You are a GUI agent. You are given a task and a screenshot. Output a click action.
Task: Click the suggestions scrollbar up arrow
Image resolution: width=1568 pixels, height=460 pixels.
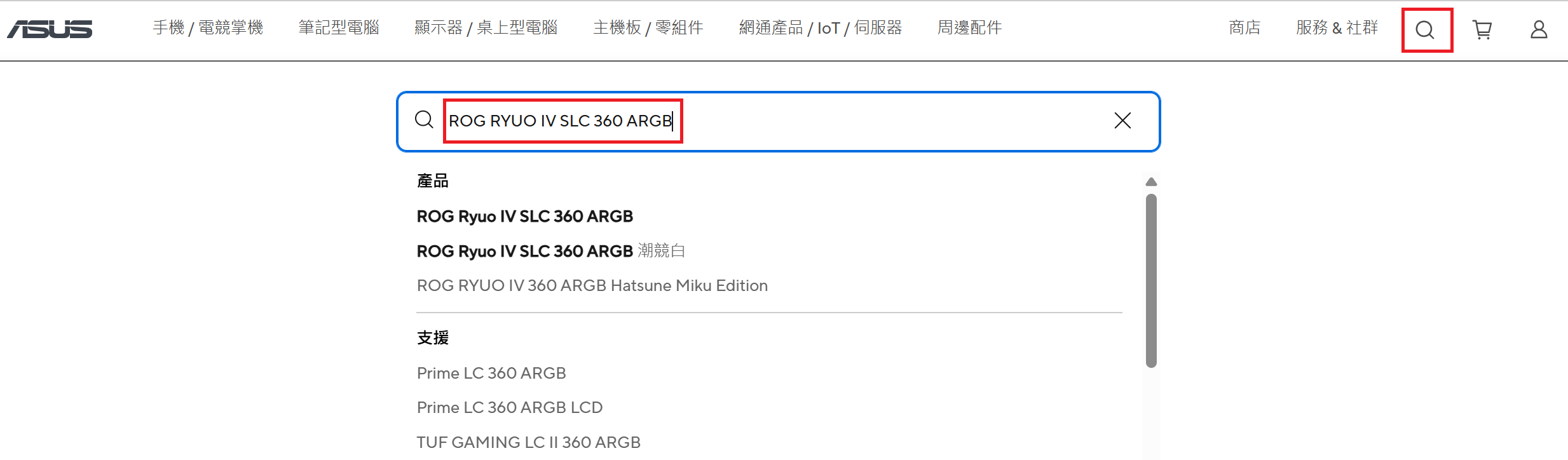pos(1151,182)
